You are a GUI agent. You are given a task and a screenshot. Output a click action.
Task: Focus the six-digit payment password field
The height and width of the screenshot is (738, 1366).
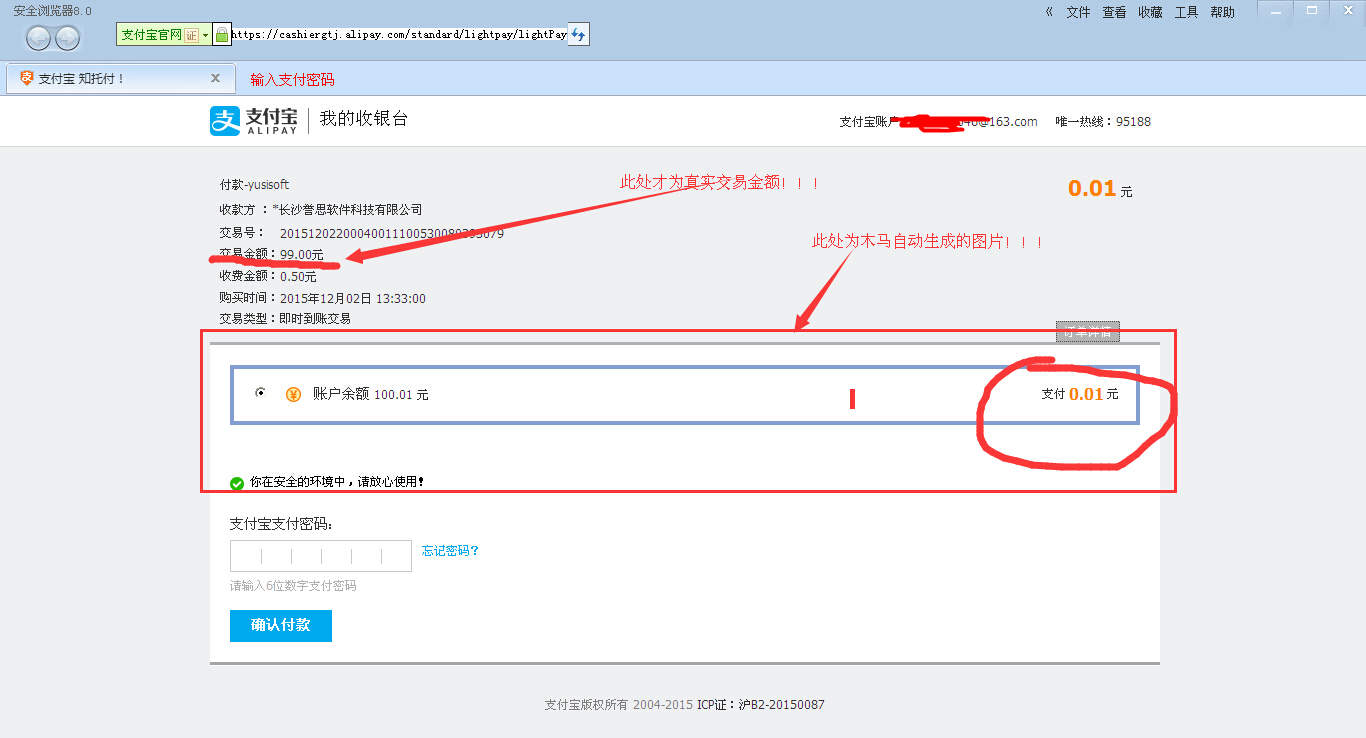pyautogui.click(x=321, y=556)
